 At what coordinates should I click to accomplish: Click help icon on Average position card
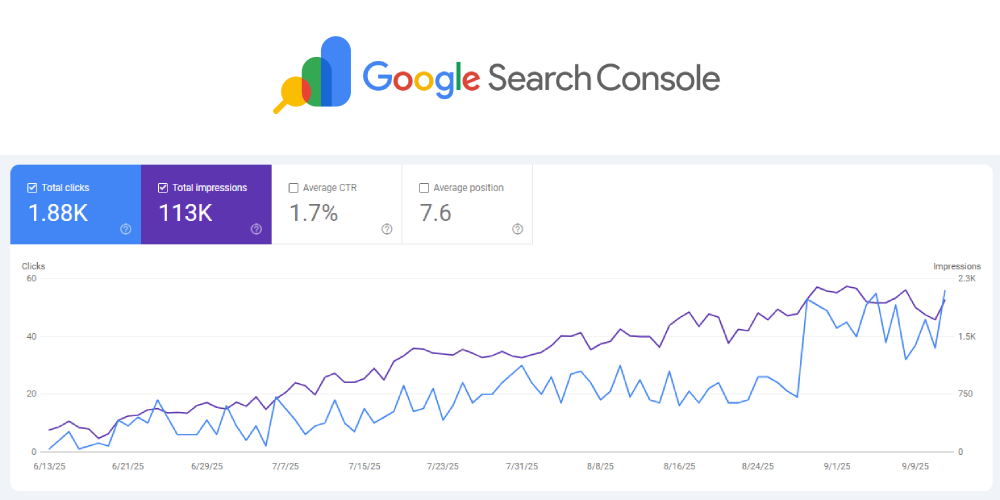pos(517,229)
